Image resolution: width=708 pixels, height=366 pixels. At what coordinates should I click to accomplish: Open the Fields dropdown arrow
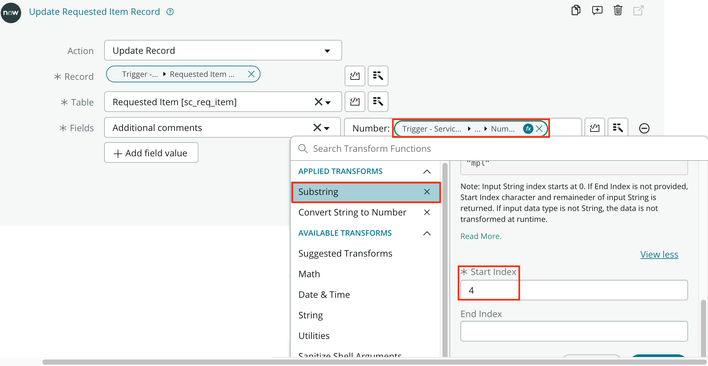327,129
